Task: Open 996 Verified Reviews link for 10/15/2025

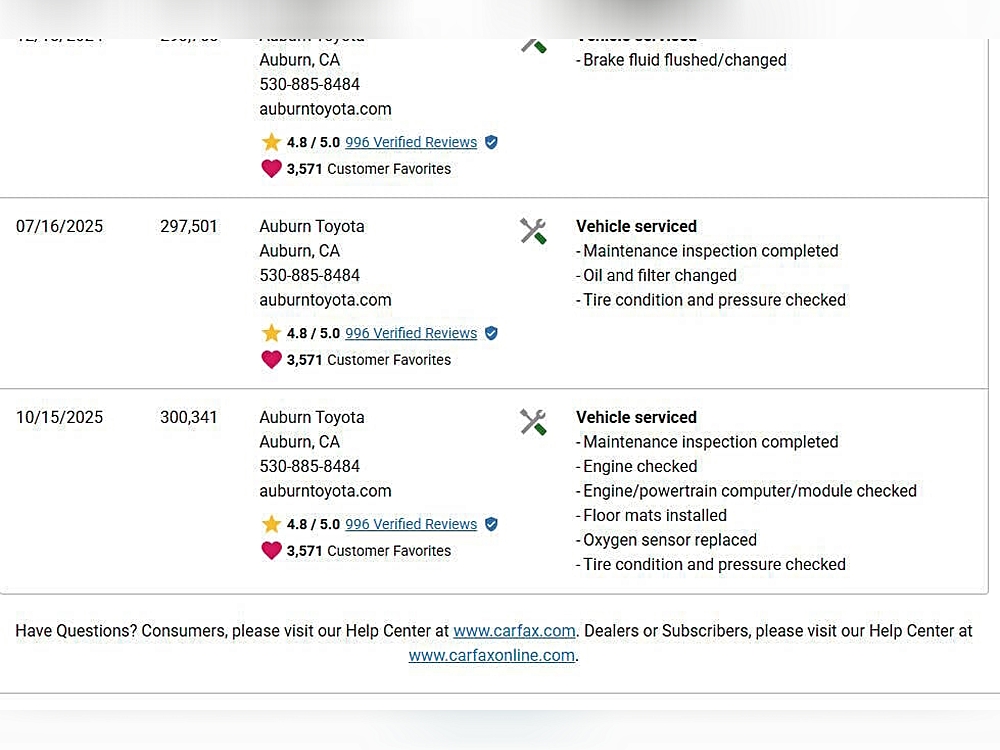Action: [x=411, y=524]
